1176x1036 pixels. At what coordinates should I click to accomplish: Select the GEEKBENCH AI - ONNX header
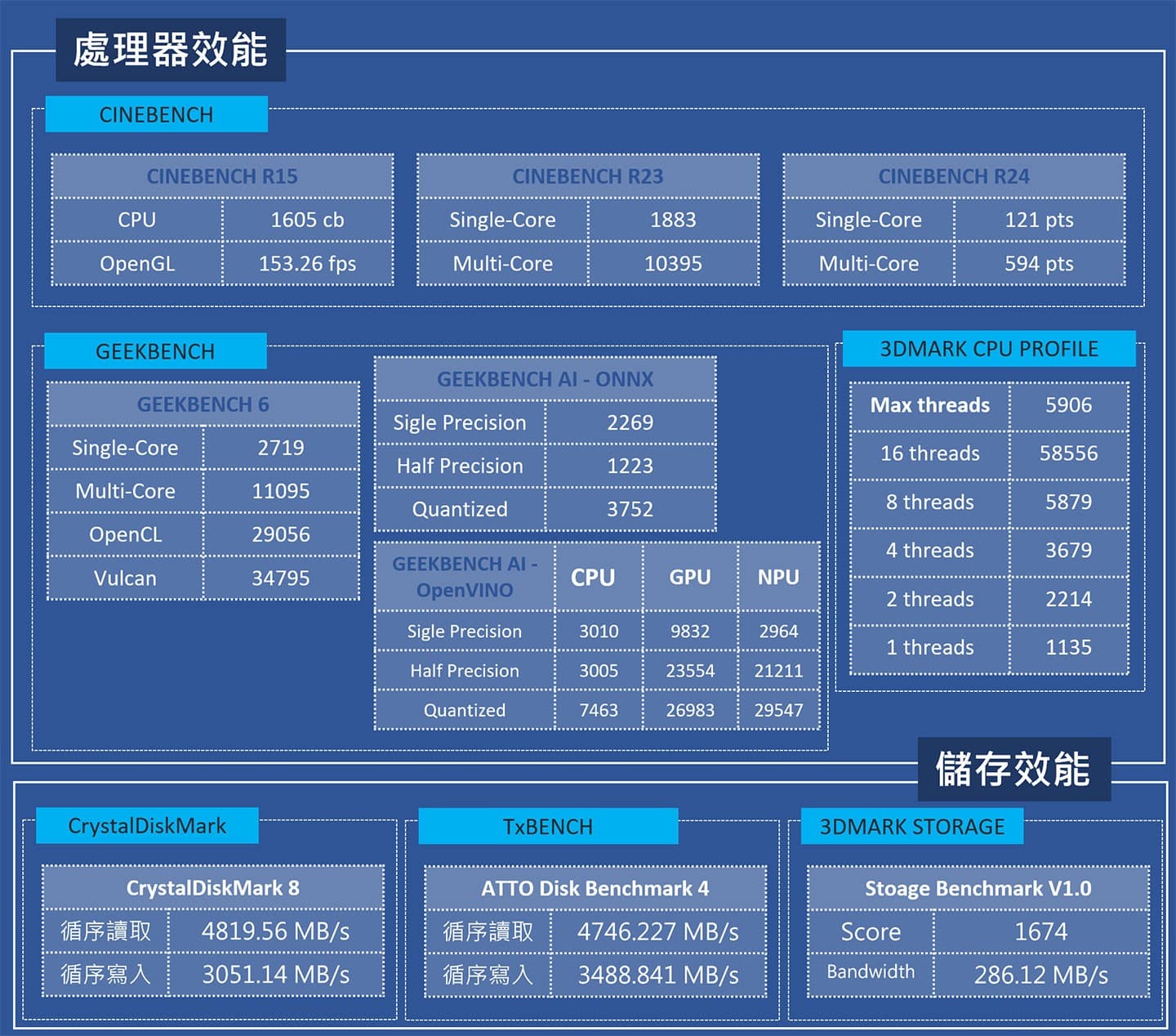click(546, 379)
